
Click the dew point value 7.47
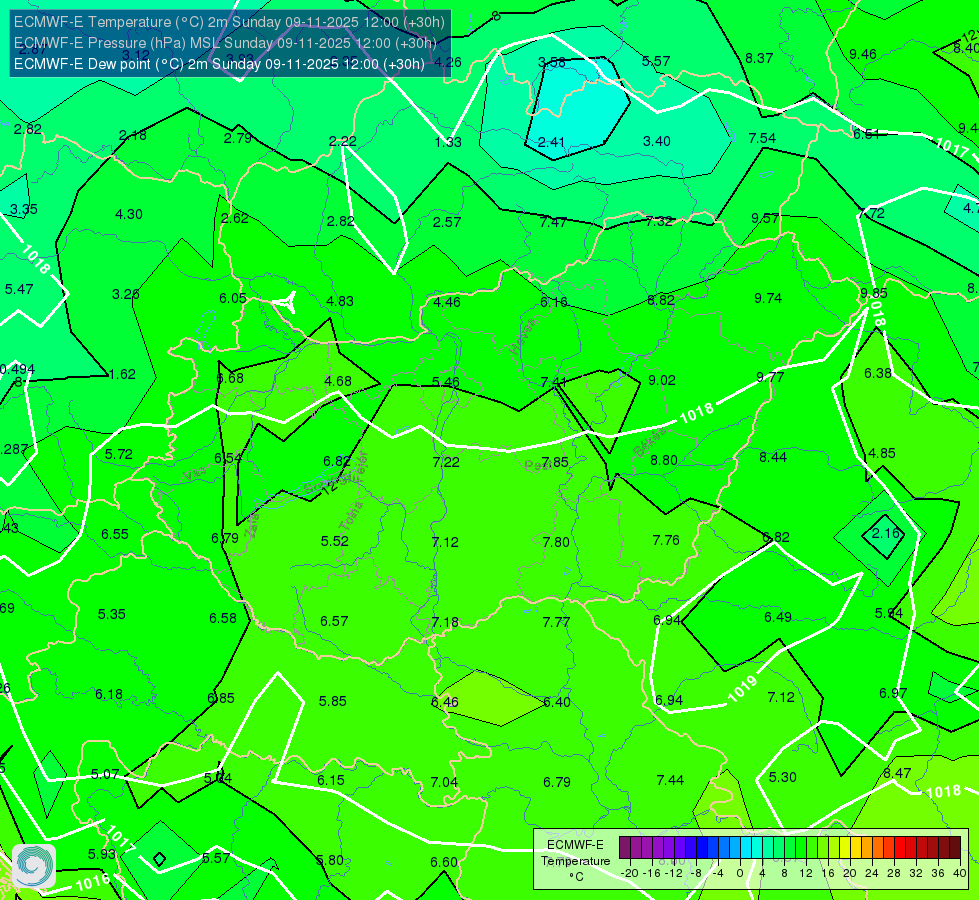pyautogui.click(x=553, y=222)
